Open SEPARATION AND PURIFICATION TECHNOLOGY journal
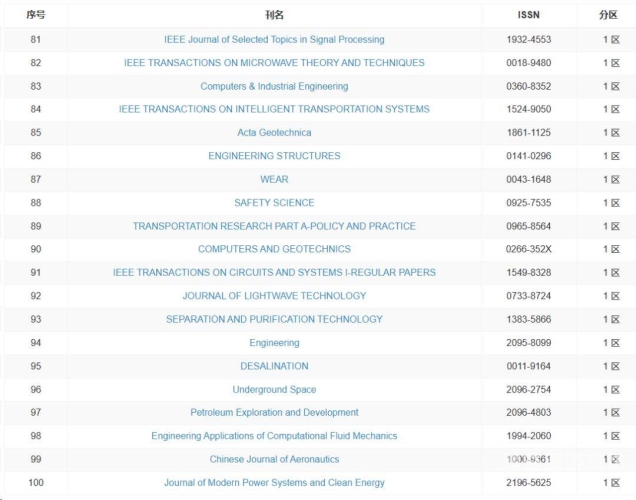Image resolution: width=636 pixels, height=500 pixels. [274, 319]
